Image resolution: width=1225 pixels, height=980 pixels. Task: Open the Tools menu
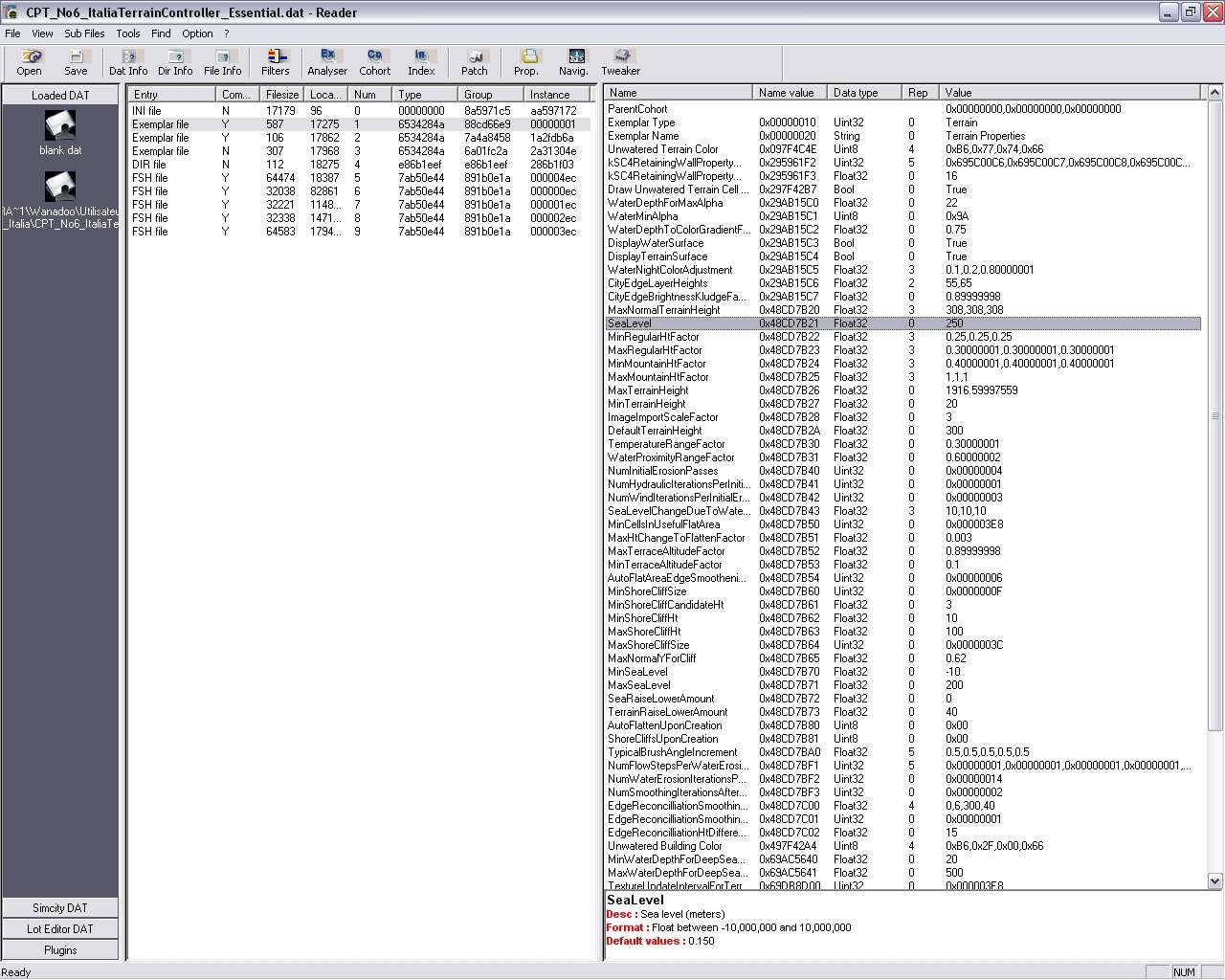click(128, 33)
